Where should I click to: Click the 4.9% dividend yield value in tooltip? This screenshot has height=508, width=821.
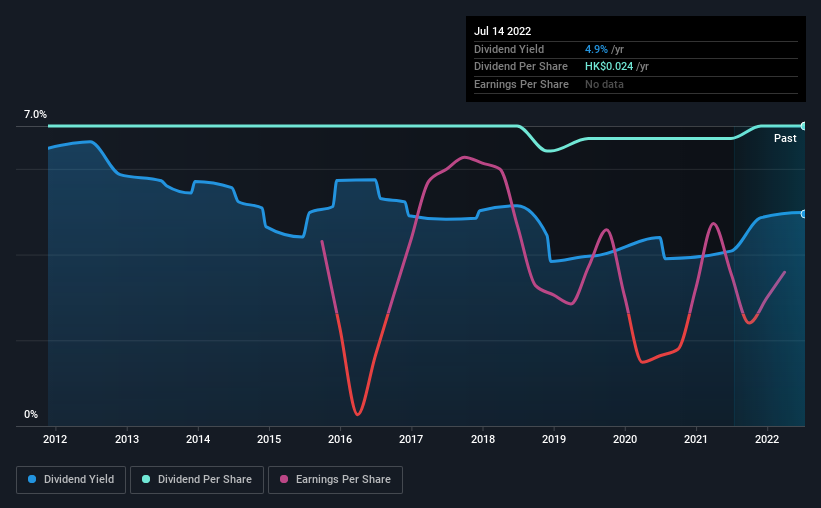[596, 49]
